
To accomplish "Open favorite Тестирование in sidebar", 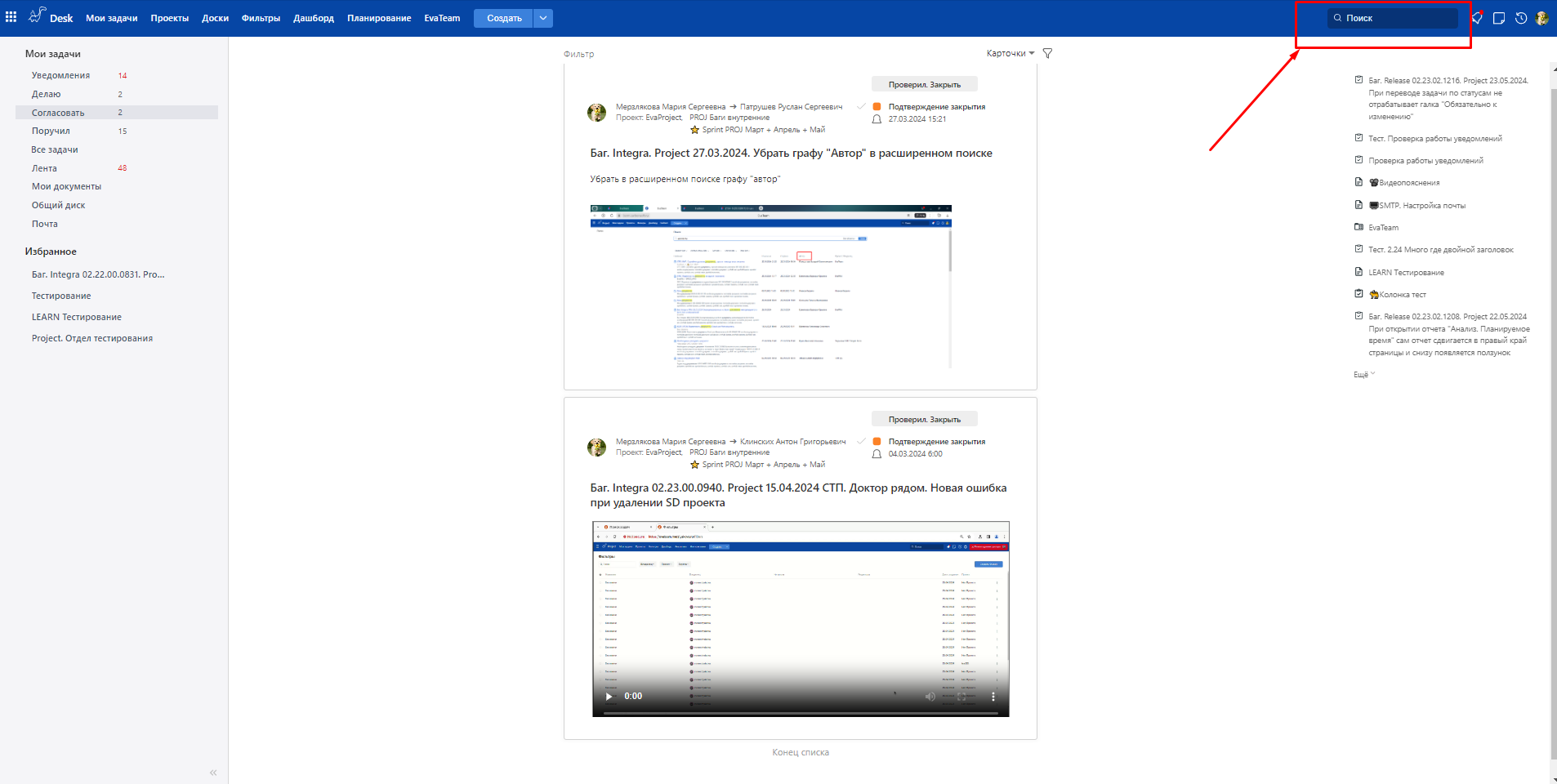I will 61,296.
